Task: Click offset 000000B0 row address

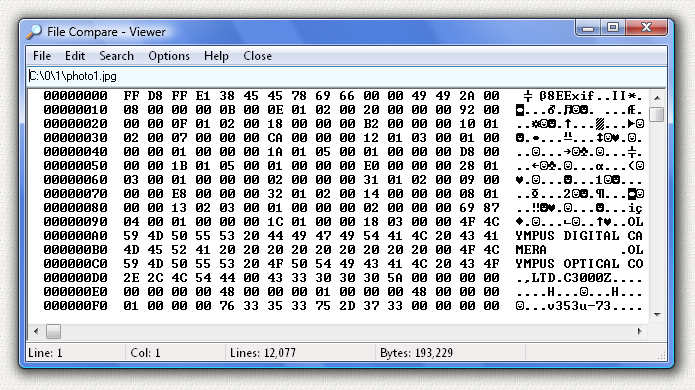Action: click(75, 250)
